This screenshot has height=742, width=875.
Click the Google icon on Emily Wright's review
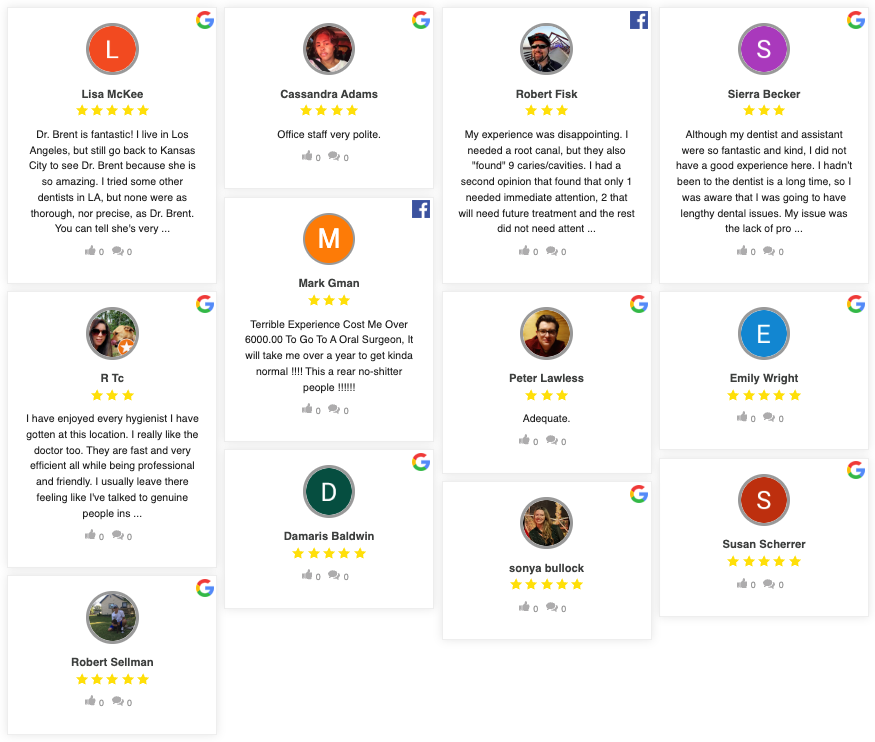click(855, 303)
